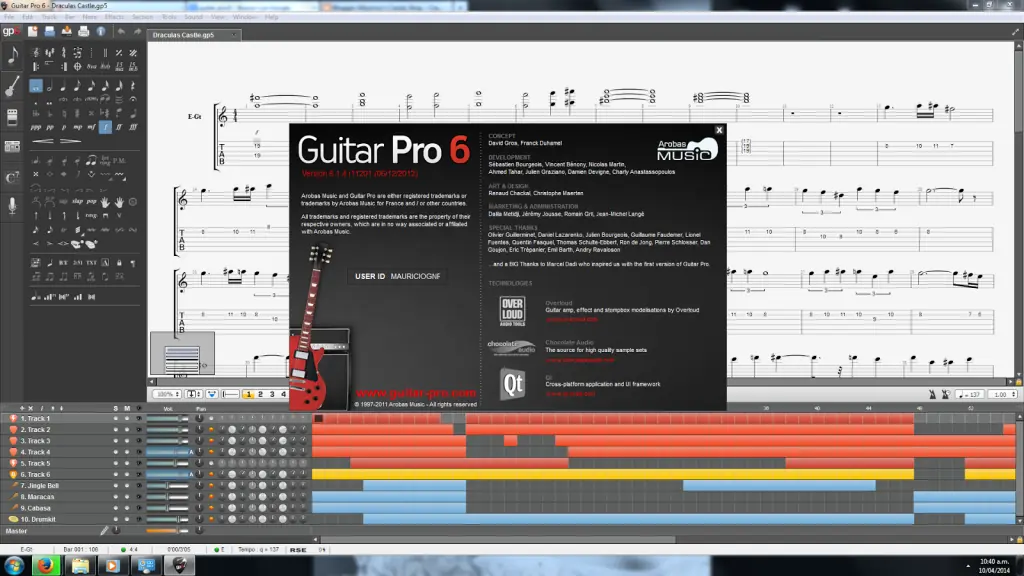Click the Open file toolbar icon

click(50, 31)
